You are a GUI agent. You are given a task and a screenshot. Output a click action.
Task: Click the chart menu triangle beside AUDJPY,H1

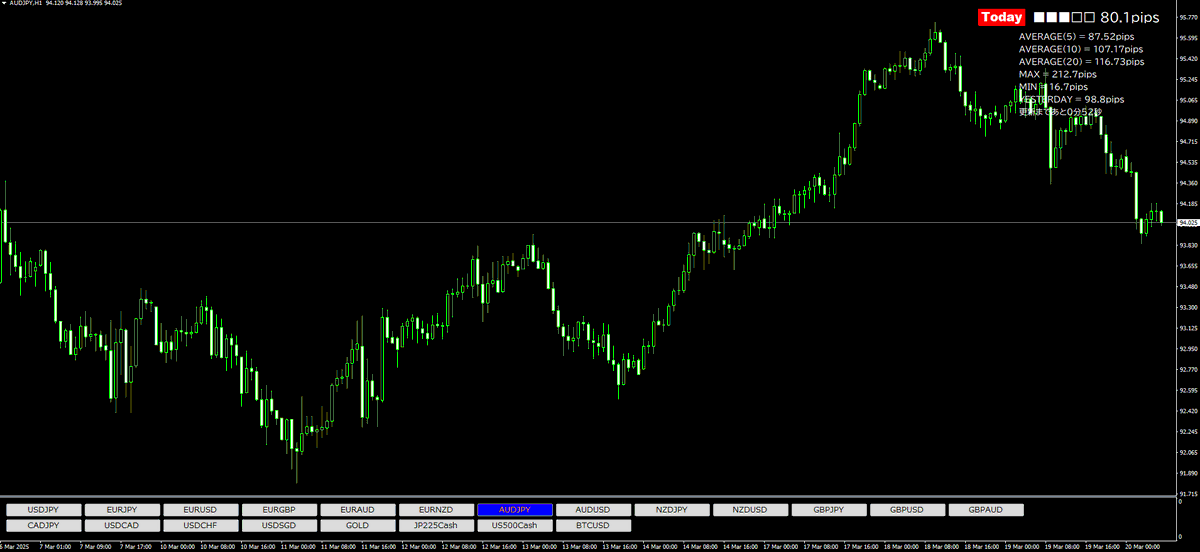5,3
